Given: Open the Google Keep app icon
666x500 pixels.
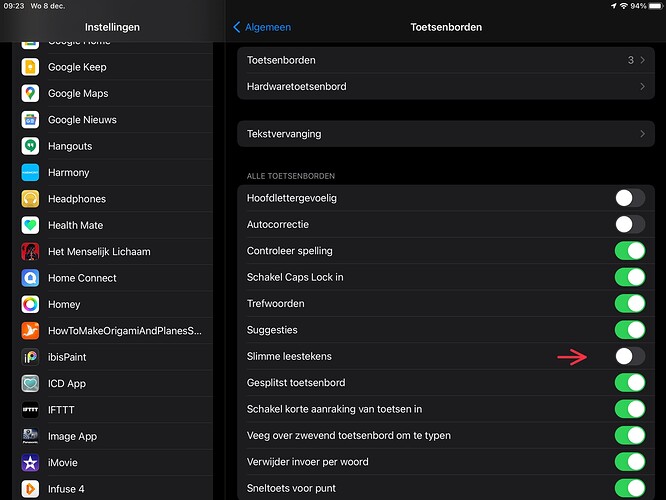Looking at the screenshot, I should coord(30,67).
